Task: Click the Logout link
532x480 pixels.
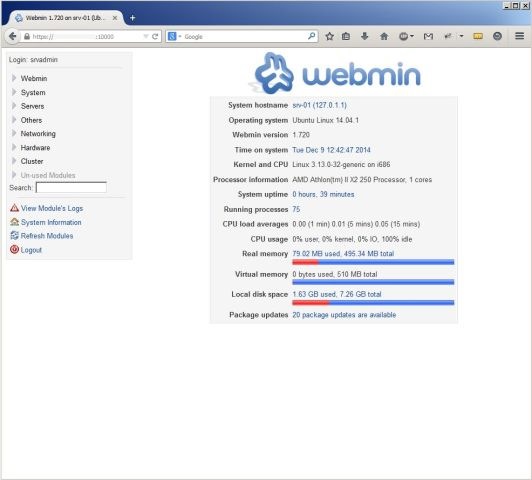Action: [31, 250]
